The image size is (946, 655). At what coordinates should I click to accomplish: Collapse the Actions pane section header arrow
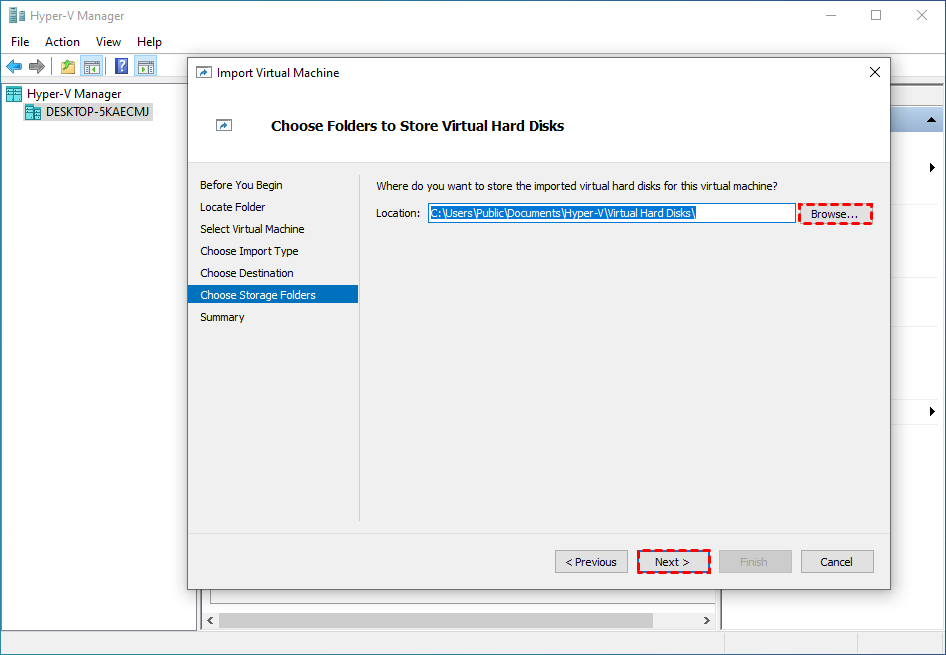coord(932,120)
